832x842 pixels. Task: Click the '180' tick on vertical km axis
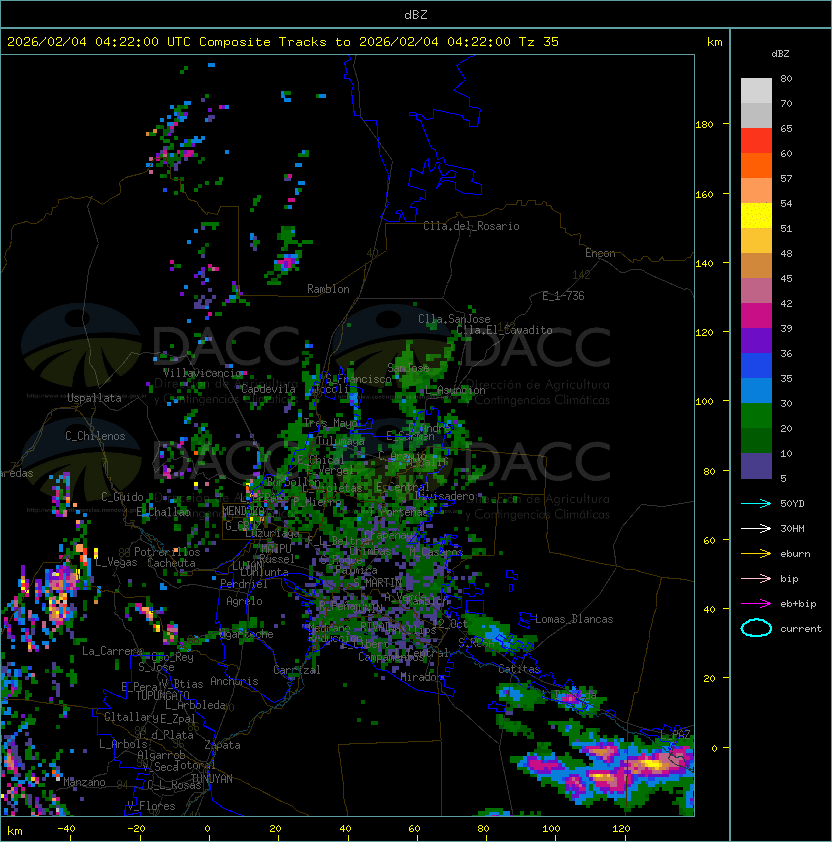click(x=704, y=125)
